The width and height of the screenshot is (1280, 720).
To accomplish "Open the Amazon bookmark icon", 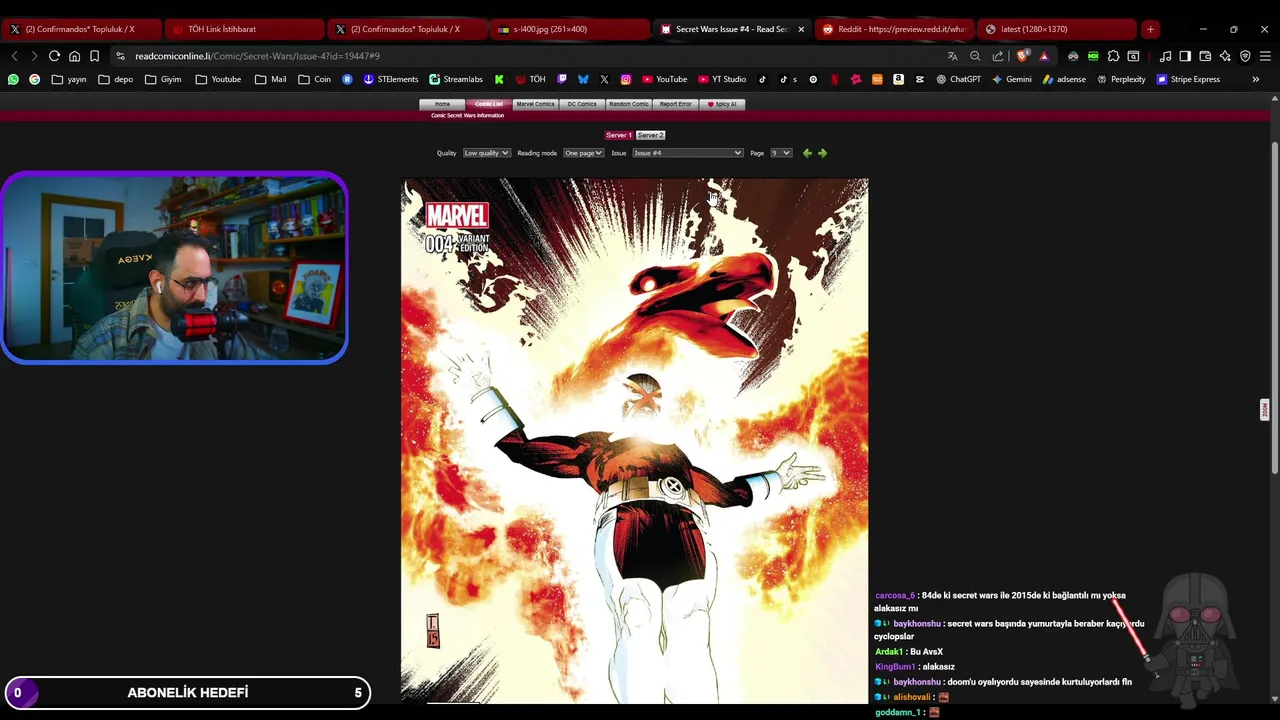I will [x=898, y=79].
